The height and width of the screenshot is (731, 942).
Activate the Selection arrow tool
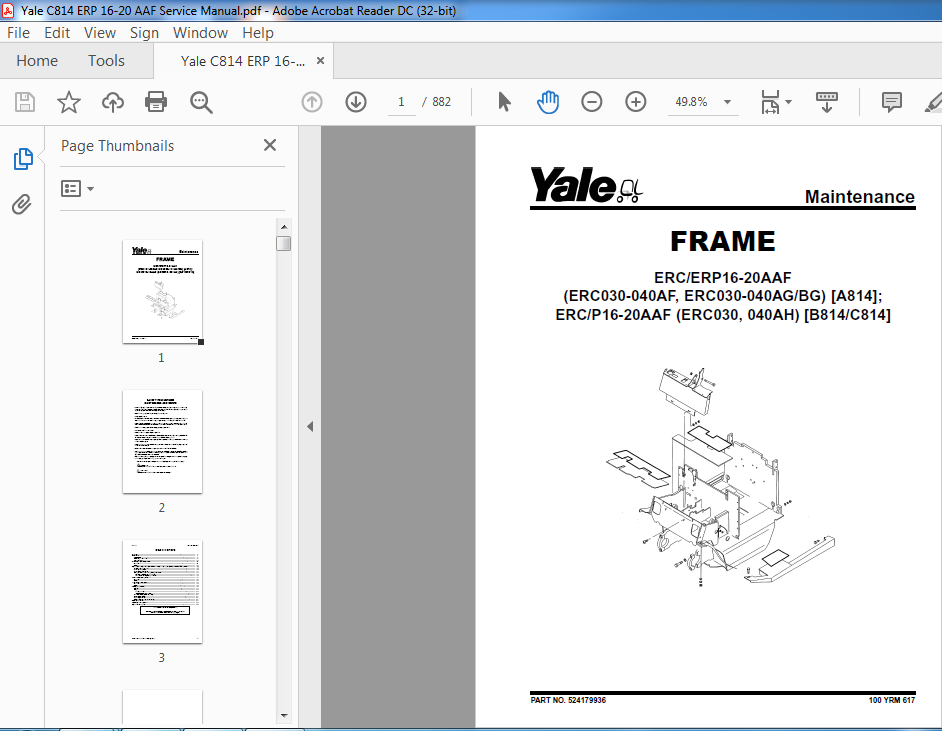(504, 102)
